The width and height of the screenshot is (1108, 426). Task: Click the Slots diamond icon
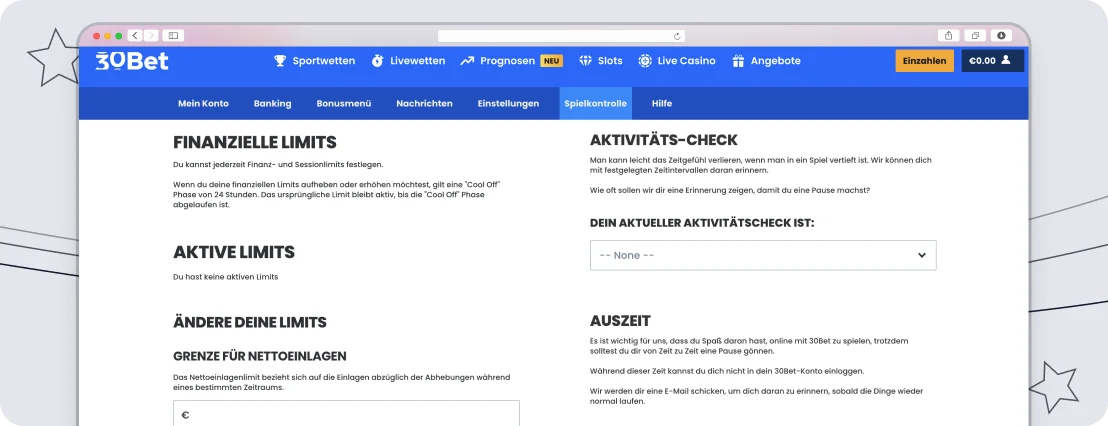(585, 61)
